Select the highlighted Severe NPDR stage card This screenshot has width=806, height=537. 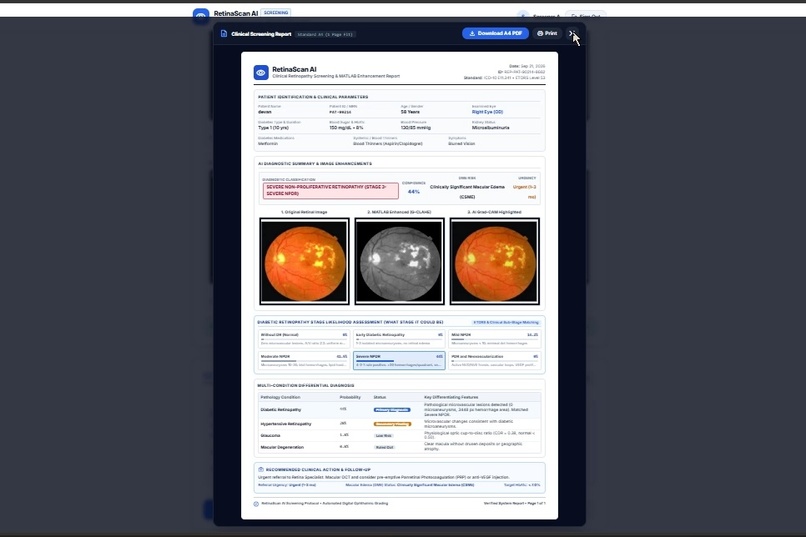[399, 360]
